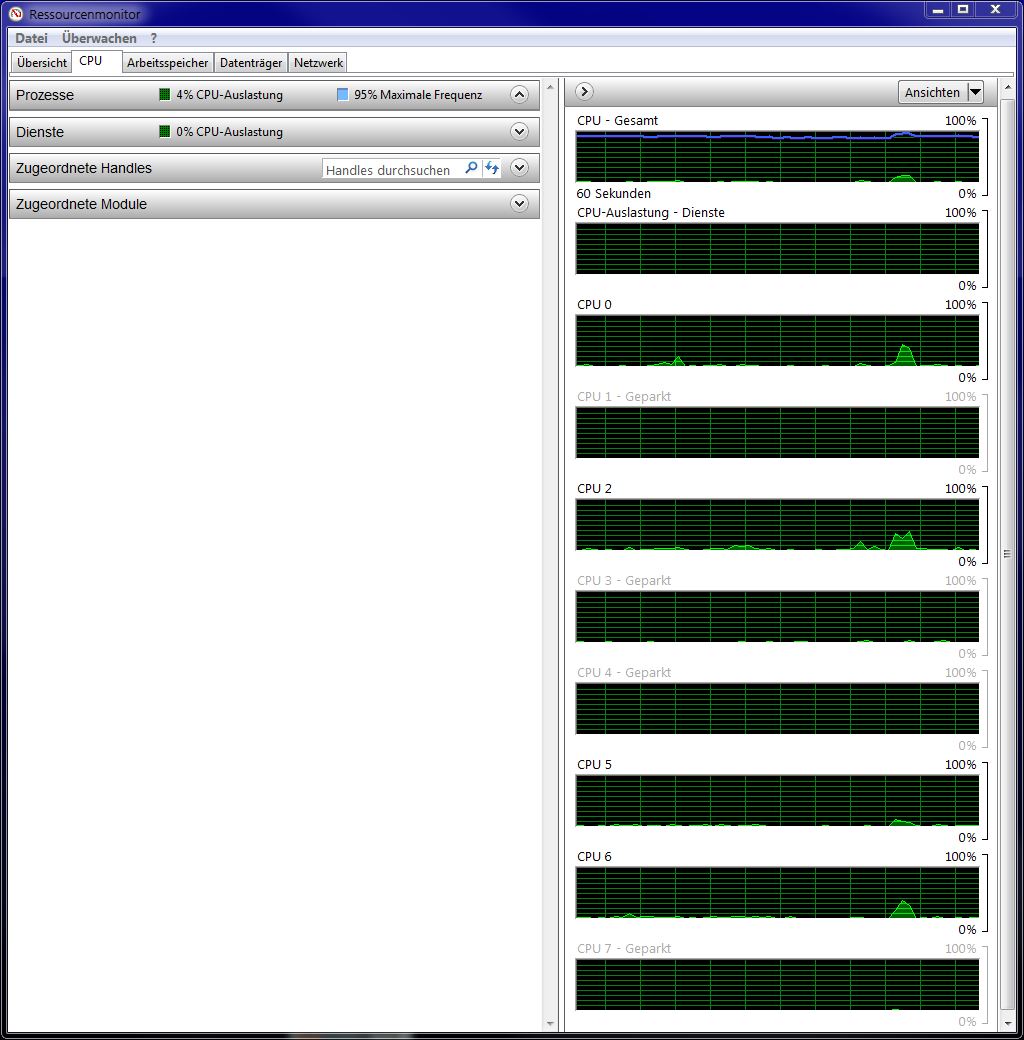
Task: Click the left pane scrollbar up arrow
Action: click(550, 88)
